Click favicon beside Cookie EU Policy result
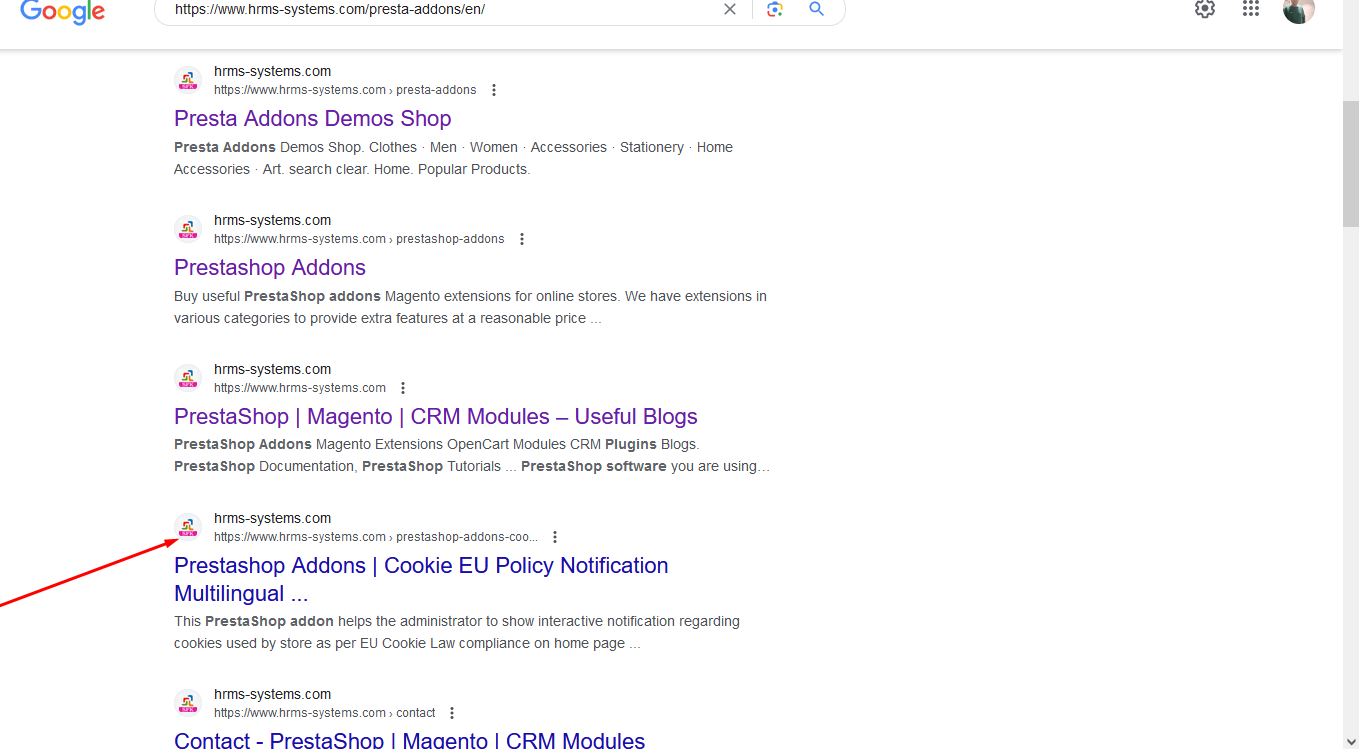Viewport: 1359px width, 749px height. [188, 527]
